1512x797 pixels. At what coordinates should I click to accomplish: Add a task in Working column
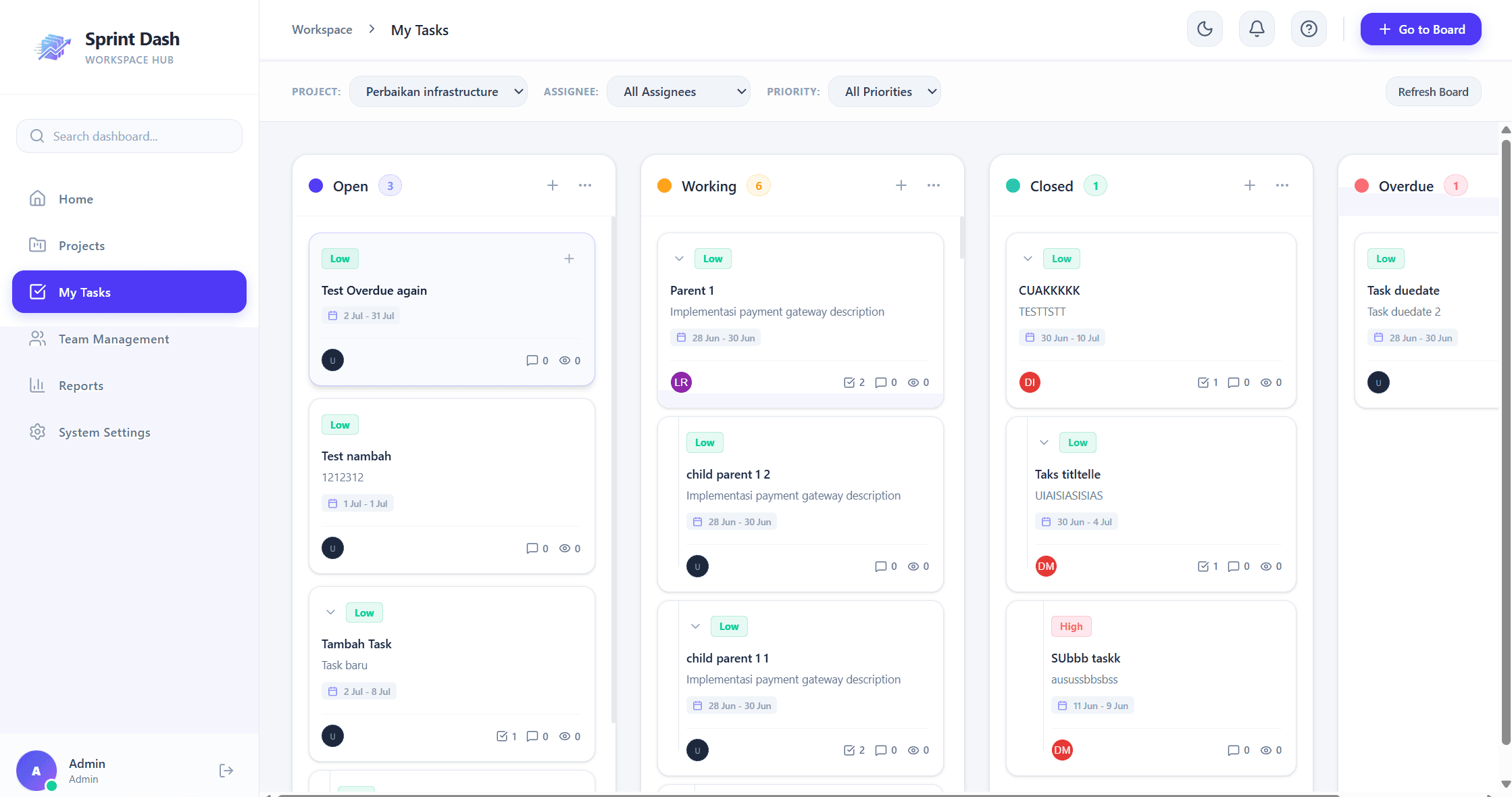pyautogui.click(x=901, y=185)
